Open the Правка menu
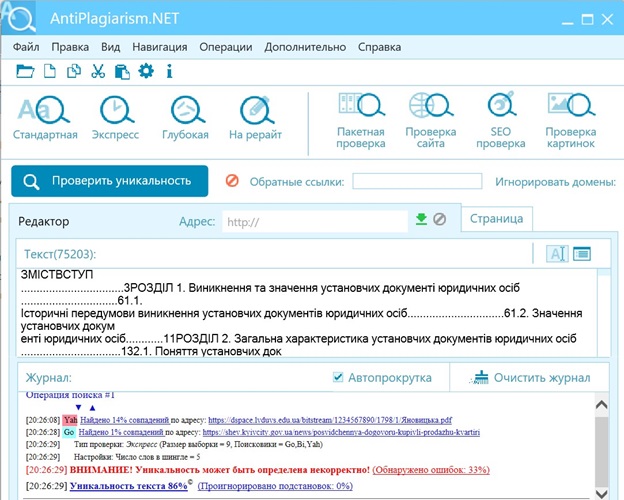 pos(70,47)
